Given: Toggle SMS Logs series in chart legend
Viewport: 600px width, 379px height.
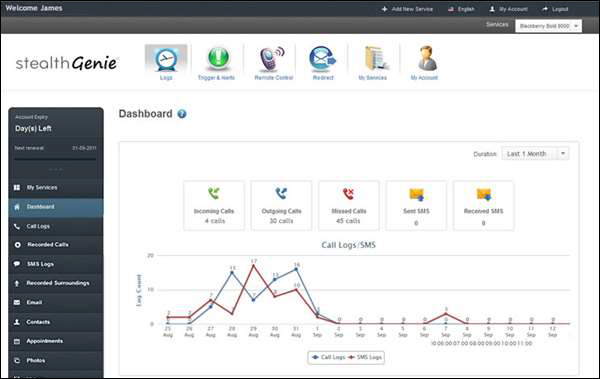Looking at the screenshot, I should tap(365, 357).
